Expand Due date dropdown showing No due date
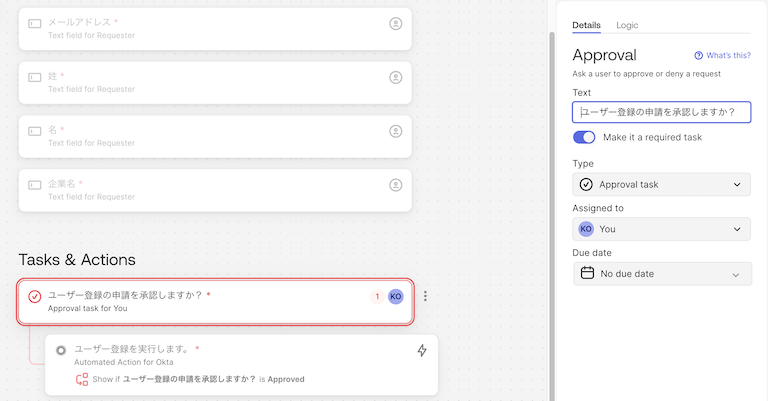 pos(661,273)
